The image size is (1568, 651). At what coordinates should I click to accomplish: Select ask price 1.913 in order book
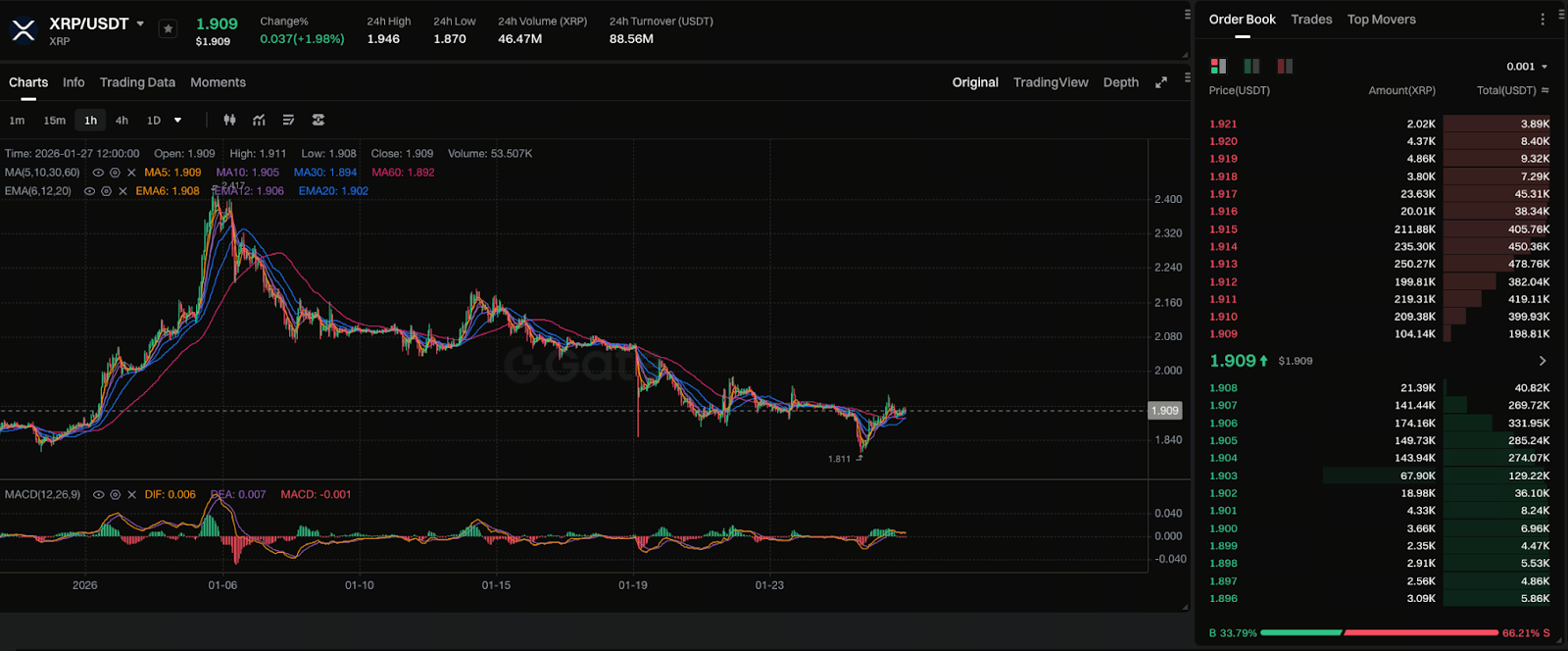pyautogui.click(x=1223, y=264)
